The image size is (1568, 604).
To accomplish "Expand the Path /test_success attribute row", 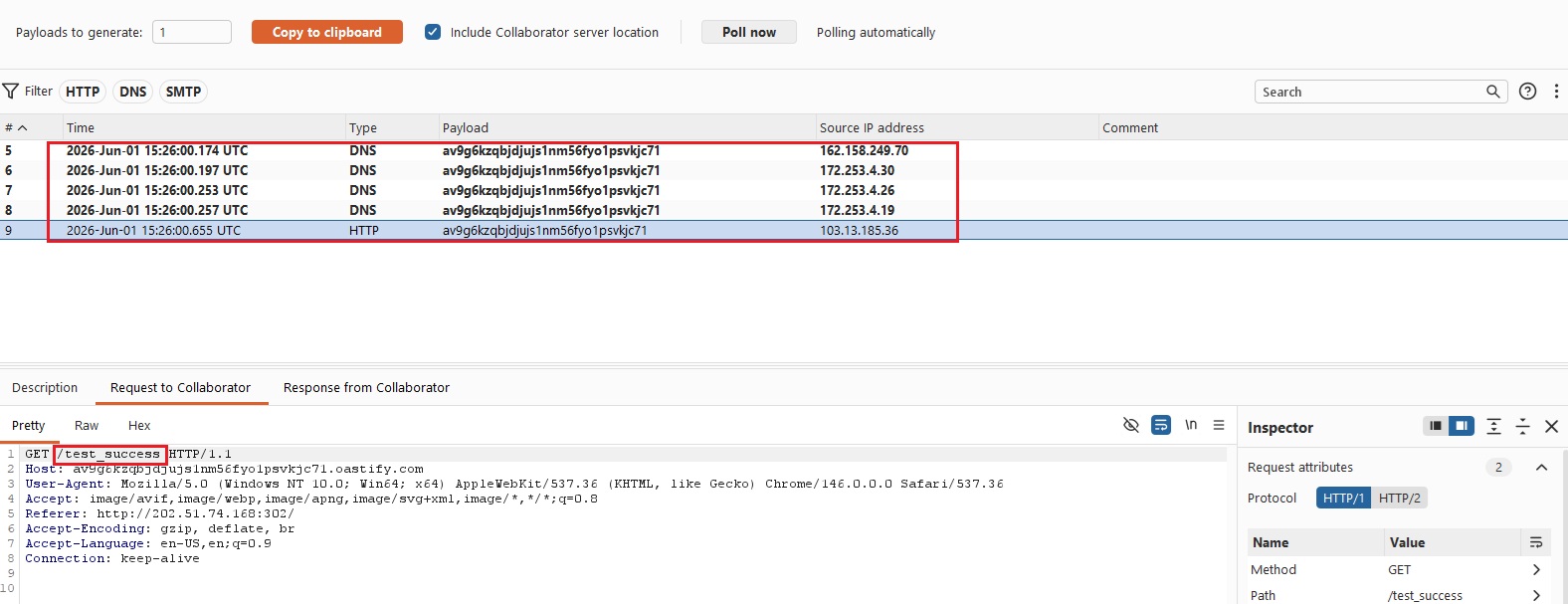I will 1537,595.
